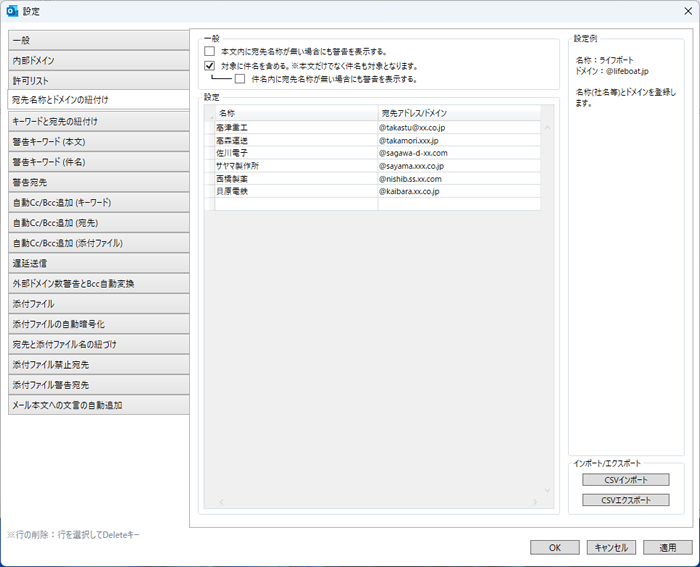The image size is (700, 567).
Task: Open 宛先と添付ファイル名の紐づけ tab
Action: (99, 345)
